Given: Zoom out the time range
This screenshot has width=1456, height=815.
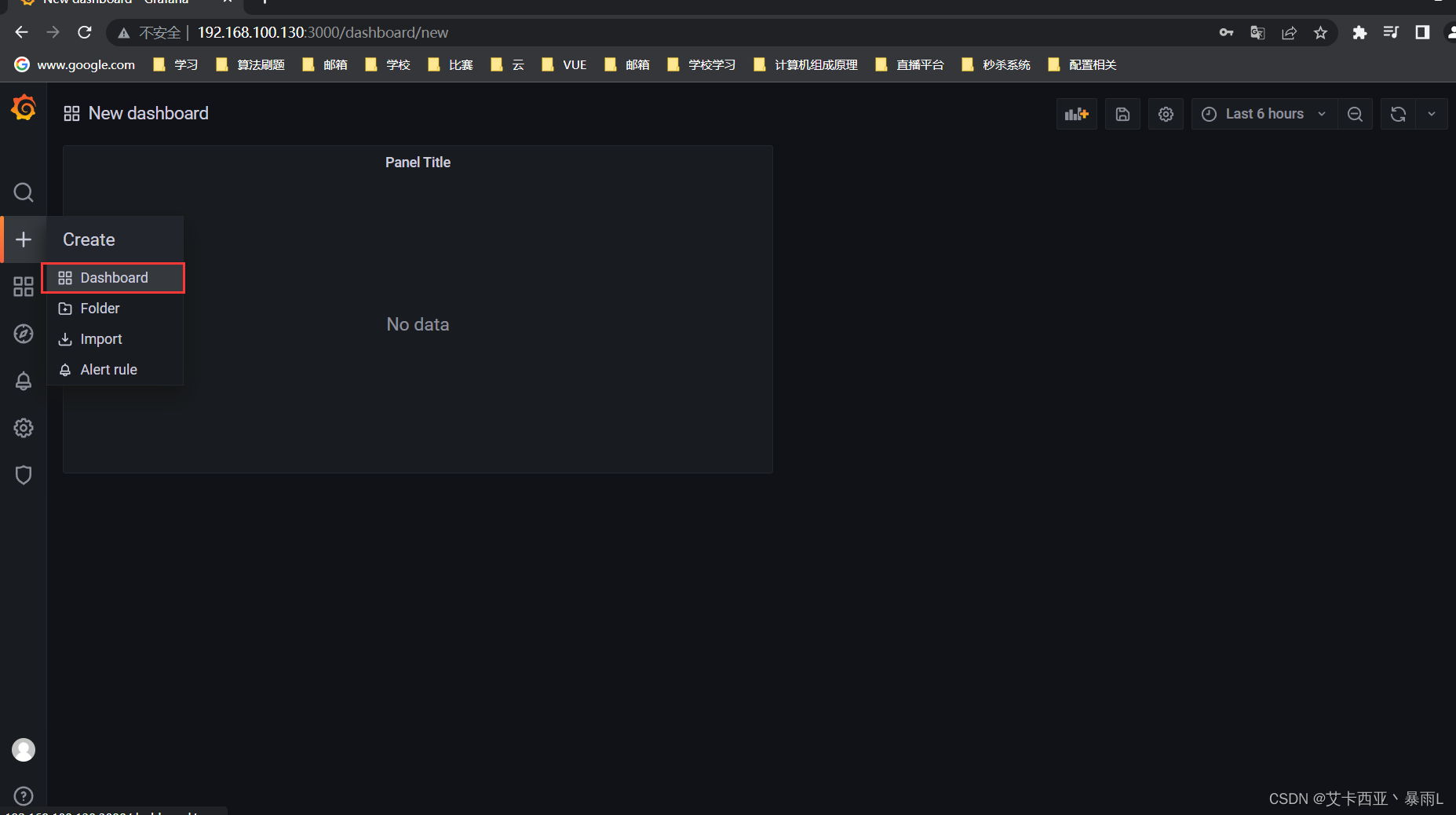Looking at the screenshot, I should click(1355, 114).
